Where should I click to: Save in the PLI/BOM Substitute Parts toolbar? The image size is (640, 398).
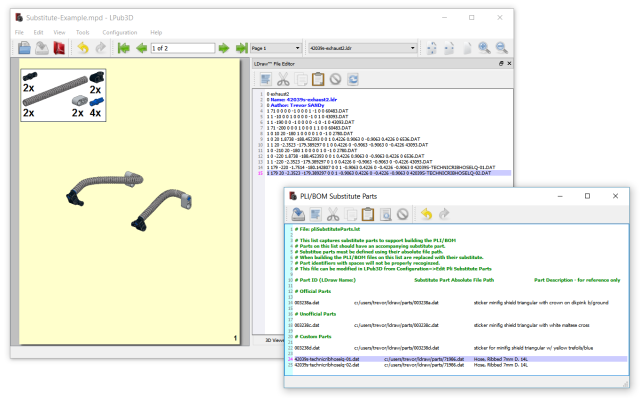point(298,214)
